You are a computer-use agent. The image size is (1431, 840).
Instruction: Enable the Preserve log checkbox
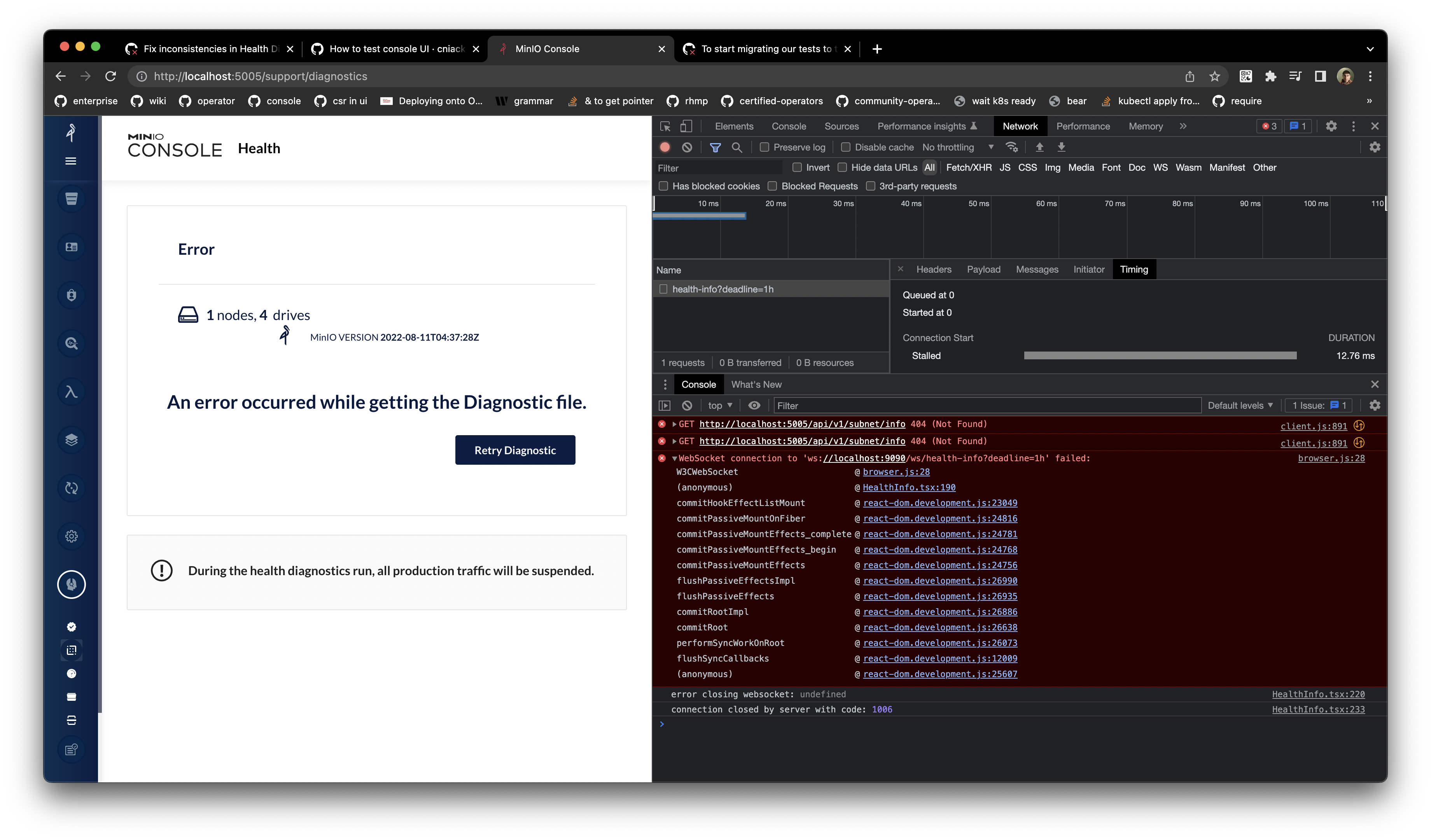(764, 148)
